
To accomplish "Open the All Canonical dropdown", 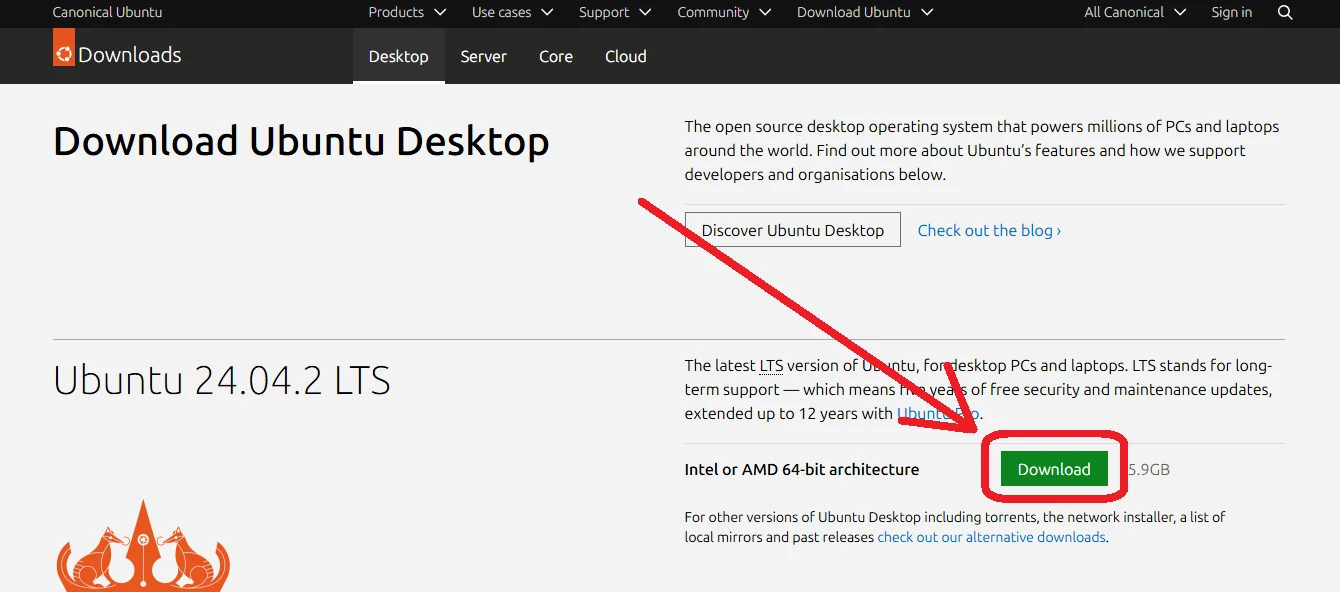I will coord(1134,13).
